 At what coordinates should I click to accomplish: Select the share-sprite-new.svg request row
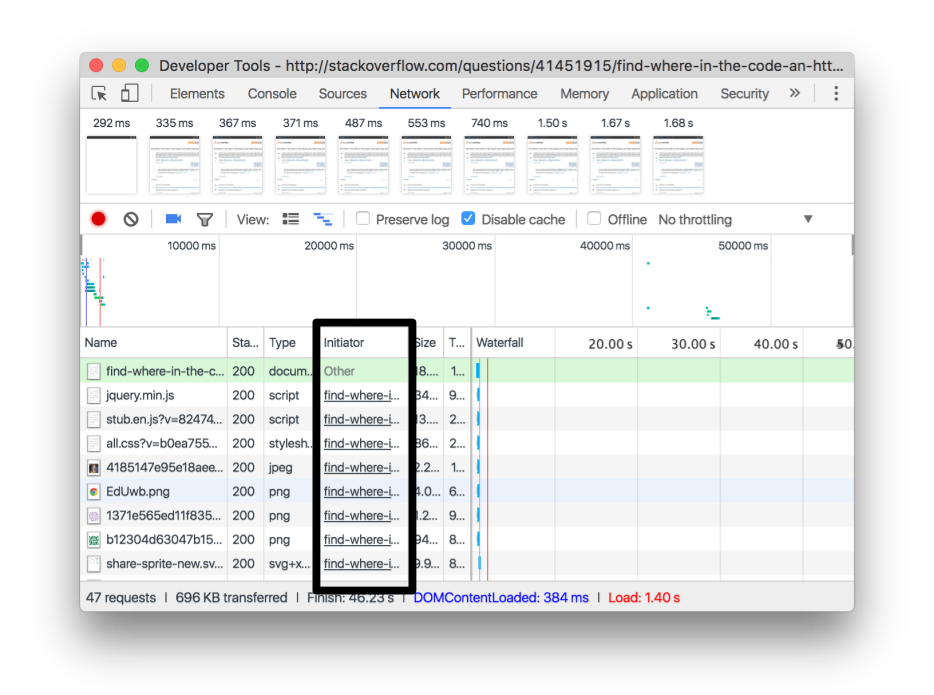(467, 563)
